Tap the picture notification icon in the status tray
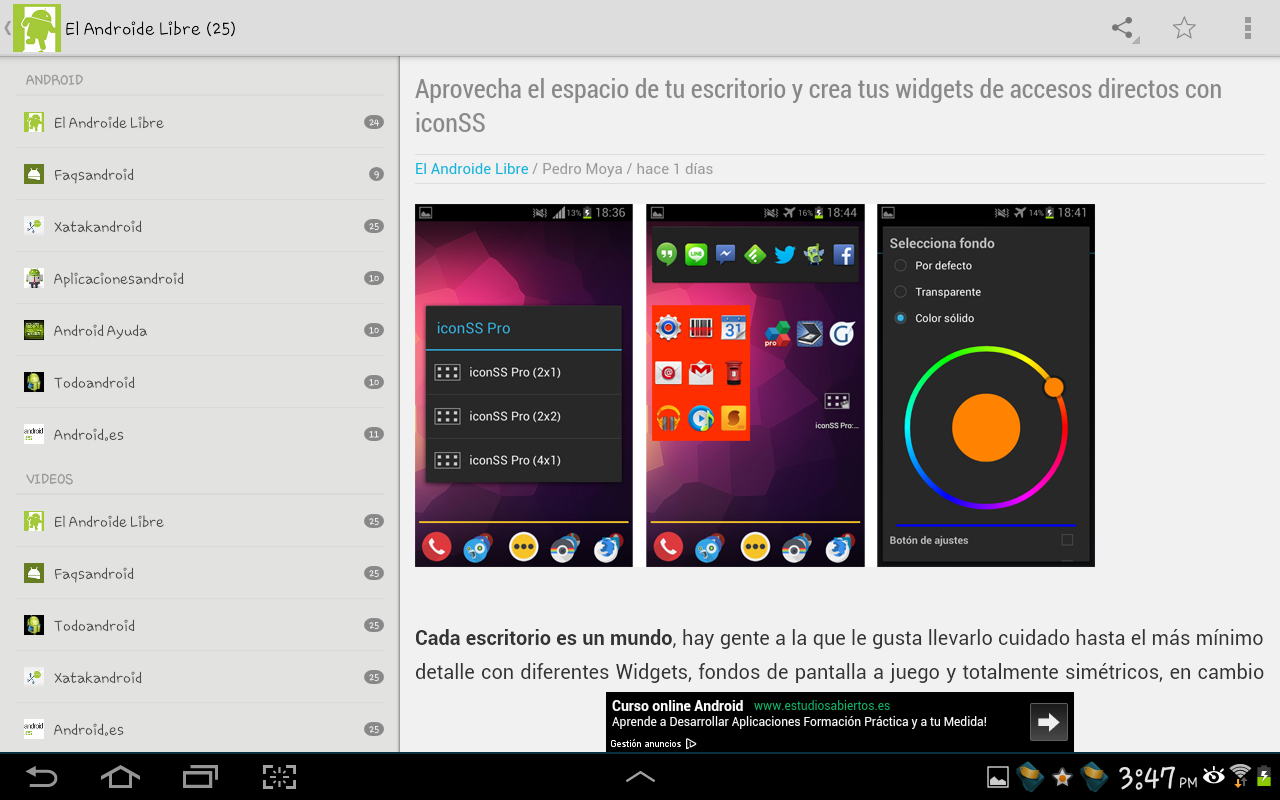The image size is (1280, 800). point(997,777)
